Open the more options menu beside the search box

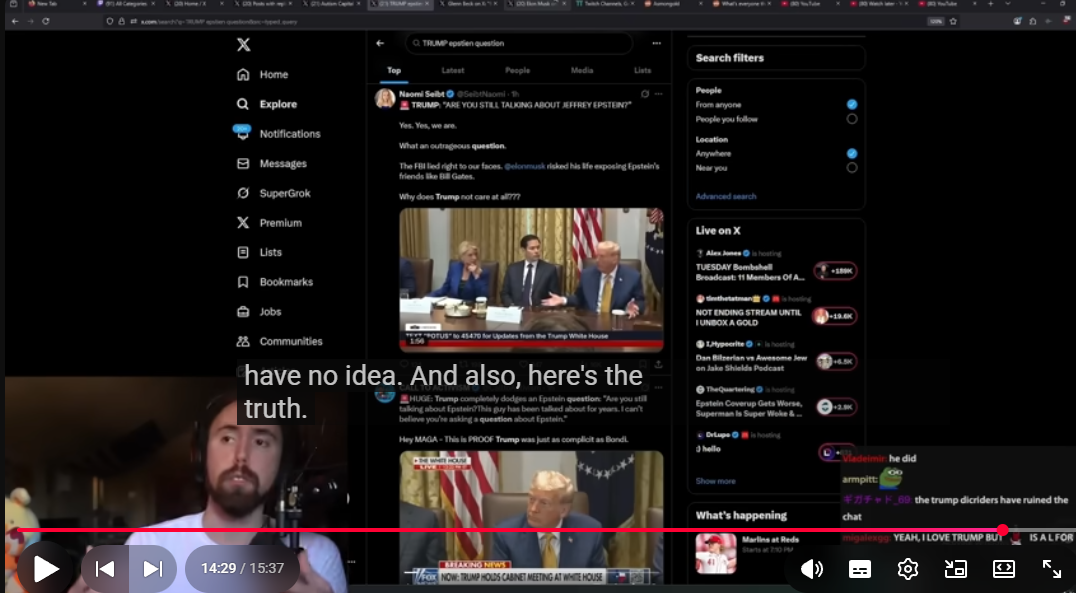657,43
